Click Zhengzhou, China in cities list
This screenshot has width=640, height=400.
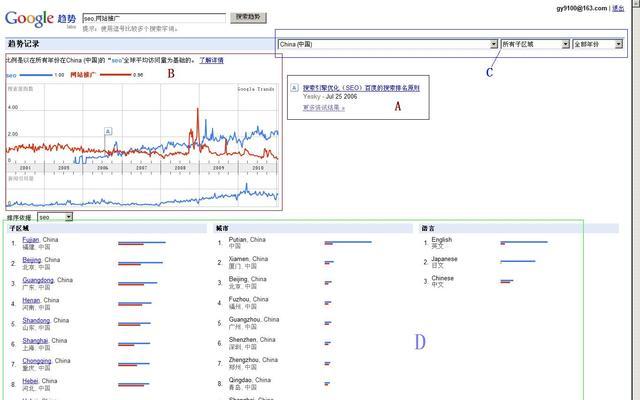(x=253, y=360)
